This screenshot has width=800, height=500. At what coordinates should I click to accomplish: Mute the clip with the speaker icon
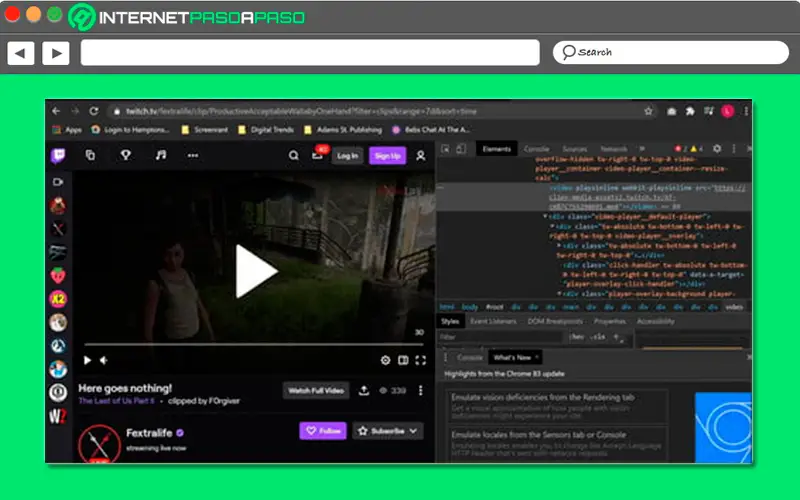click(104, 360)
